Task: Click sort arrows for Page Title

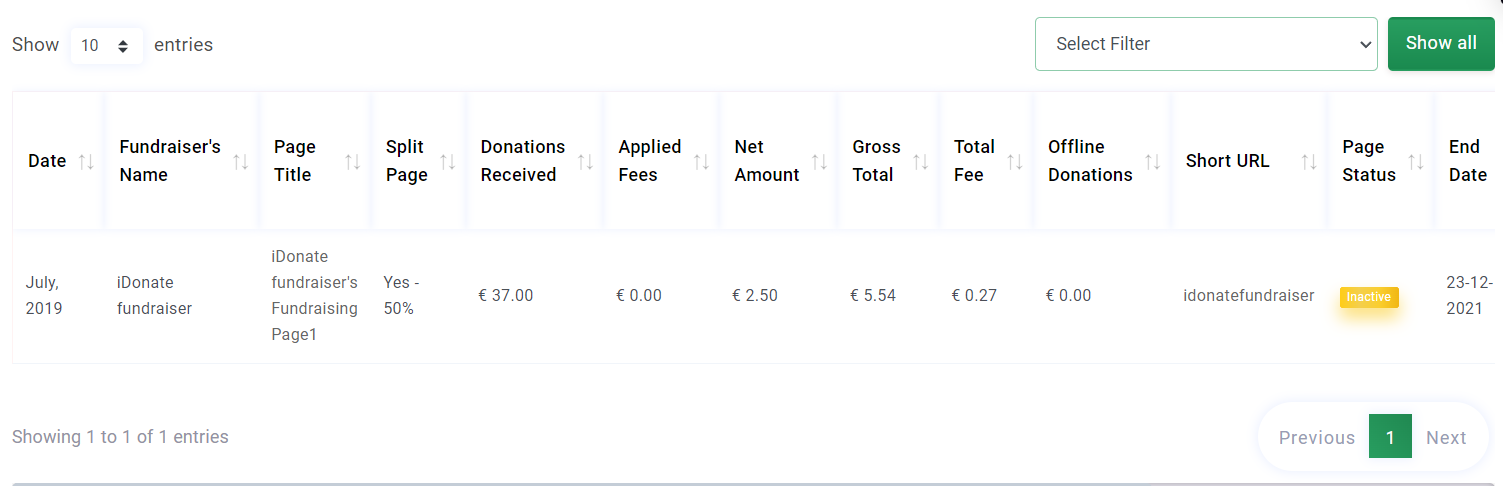Action: click(x=353, y=161)
